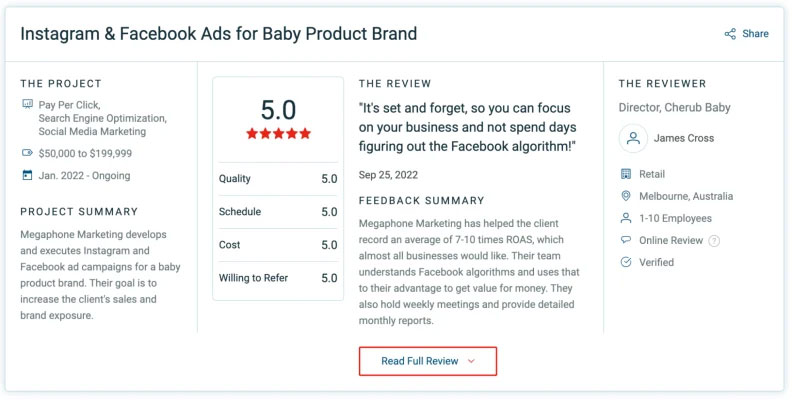792x400 pixels.
Task: Click the Quality score row
Action: click(278, 179)
